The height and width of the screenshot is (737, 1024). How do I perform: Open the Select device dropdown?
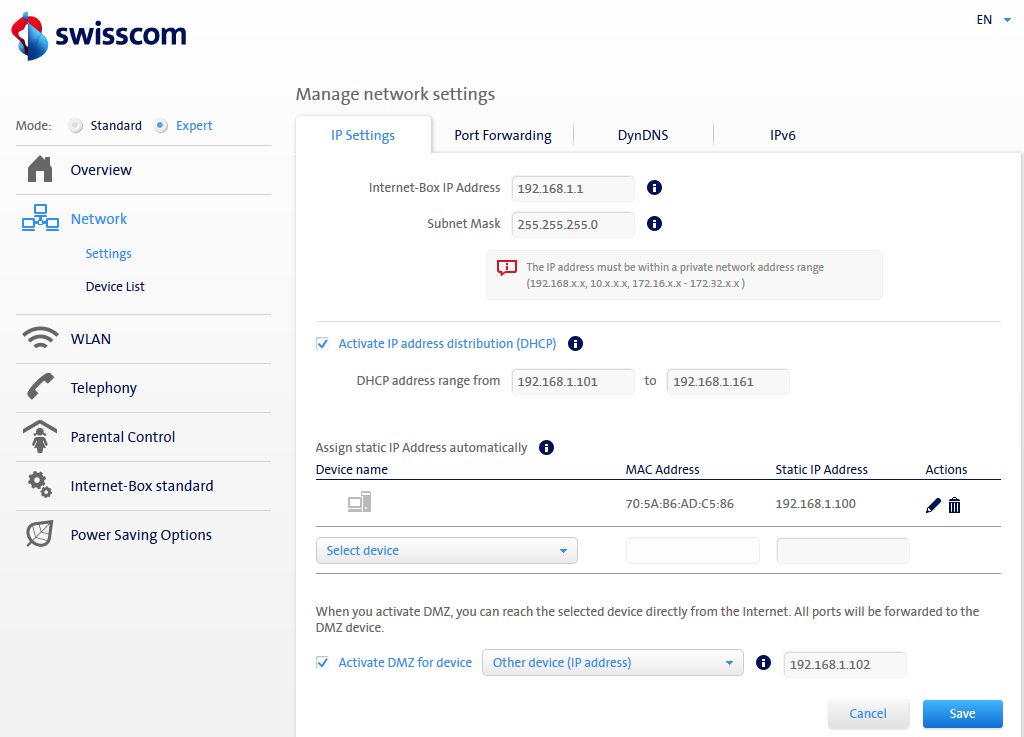[x=446, y=551]
